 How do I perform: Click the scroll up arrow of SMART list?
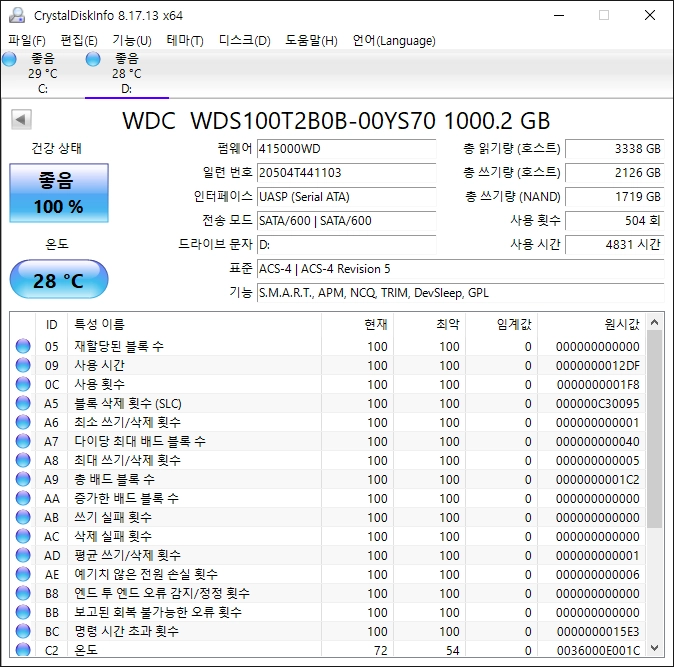pyautogui.click(x=655, y=322)
